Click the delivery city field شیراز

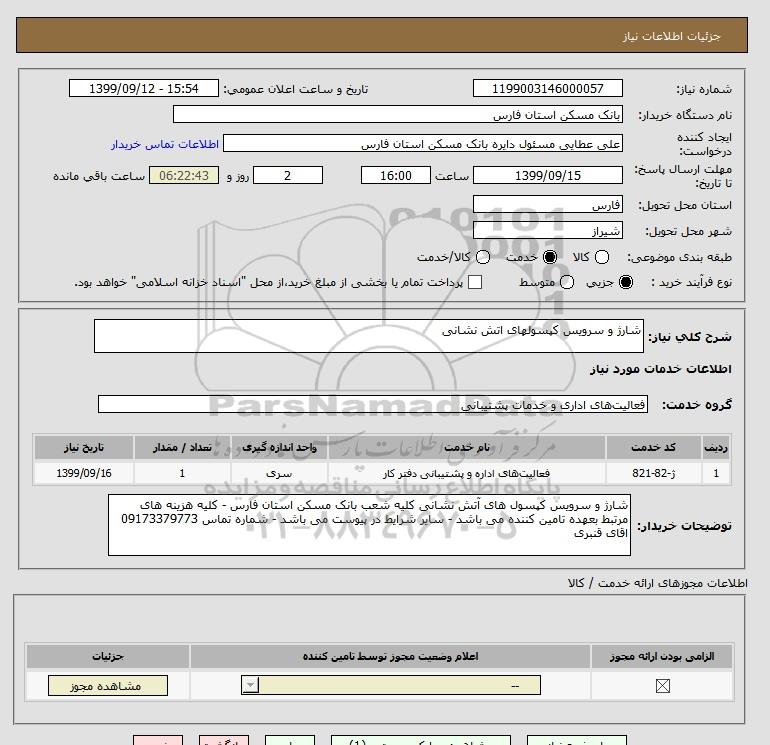(x=548, y=230)
